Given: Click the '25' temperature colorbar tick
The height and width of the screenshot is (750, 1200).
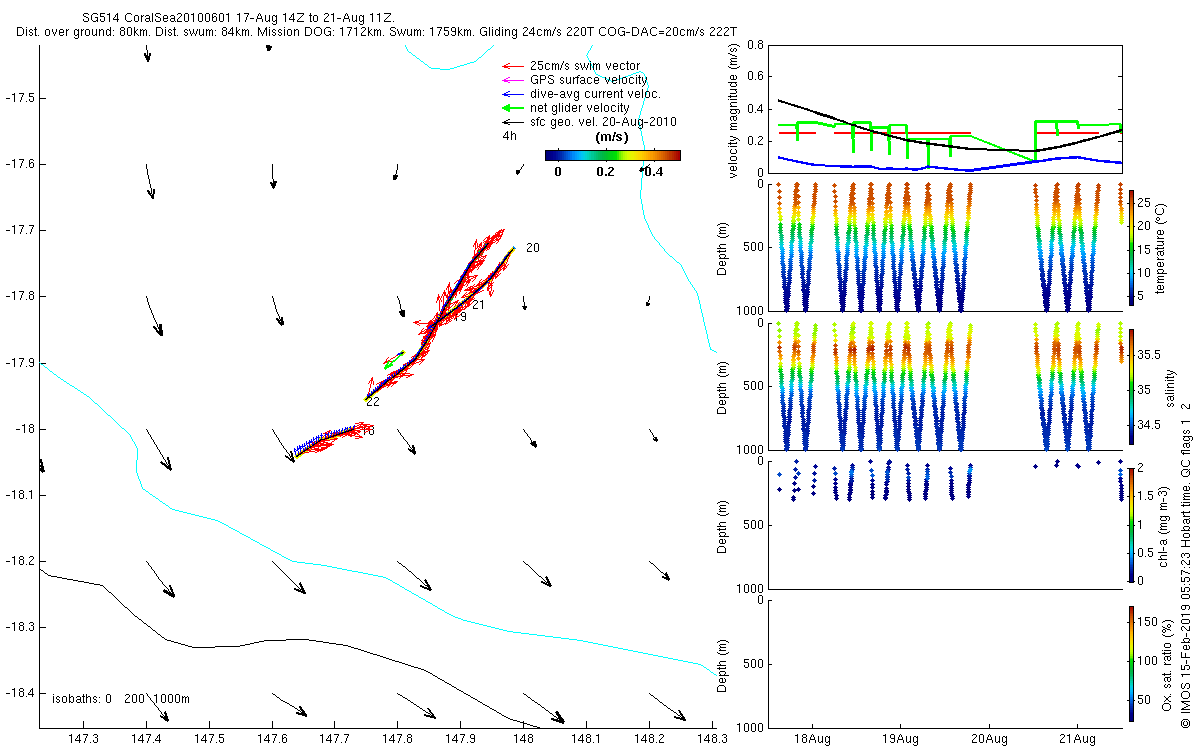Looking at the screenshot, I should [x=1144, y=201].
